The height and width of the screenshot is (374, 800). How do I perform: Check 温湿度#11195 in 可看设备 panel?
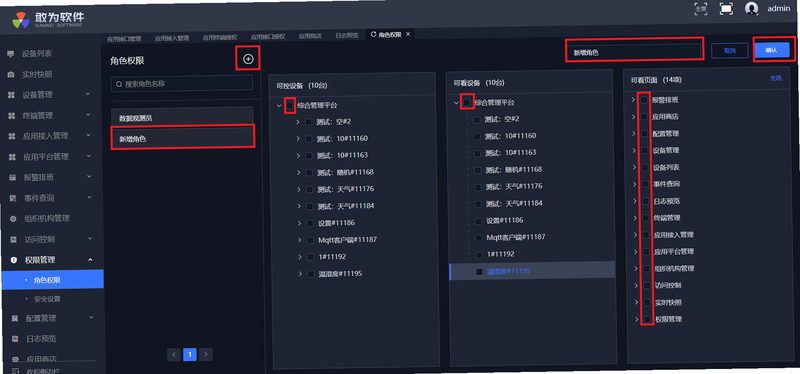tap(479, 271)
